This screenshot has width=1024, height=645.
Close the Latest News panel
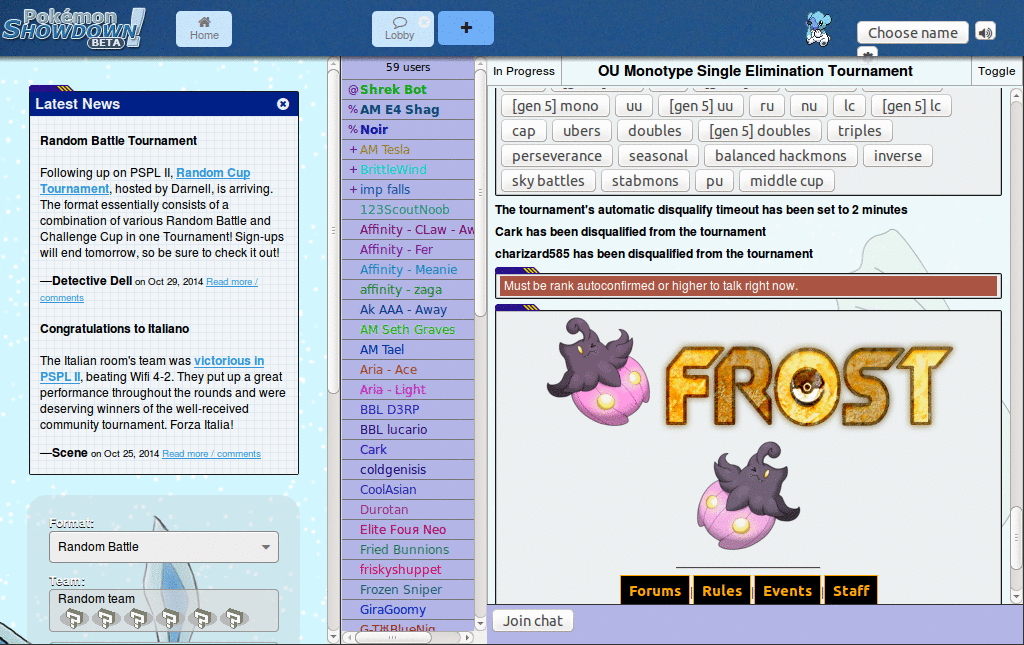283,104
